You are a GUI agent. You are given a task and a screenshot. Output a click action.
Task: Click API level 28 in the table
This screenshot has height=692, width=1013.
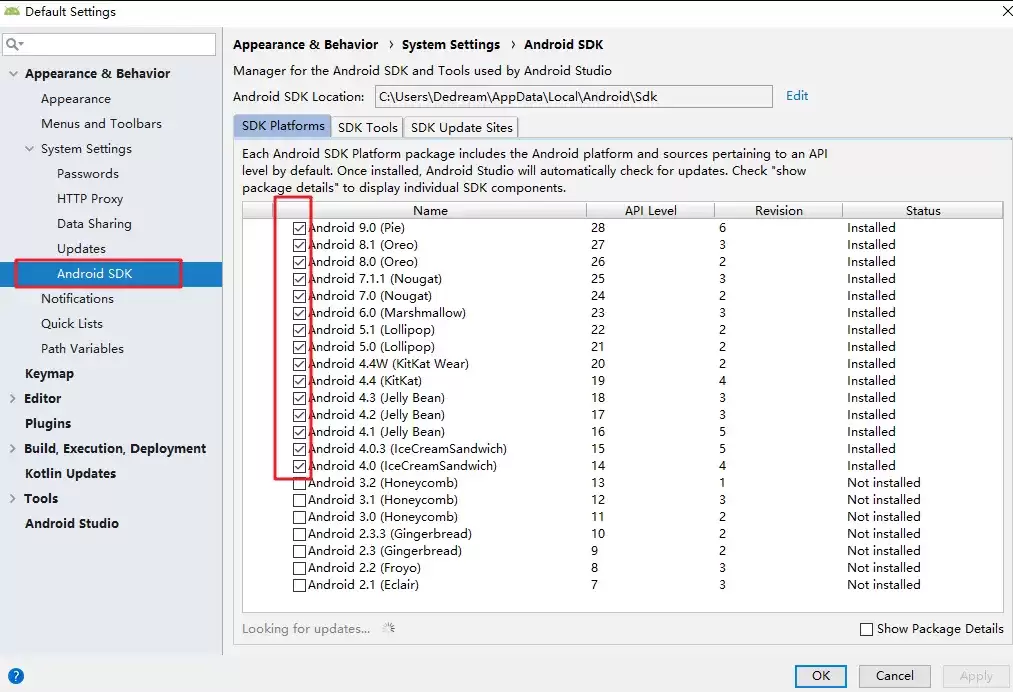click(x=598, y=228)
